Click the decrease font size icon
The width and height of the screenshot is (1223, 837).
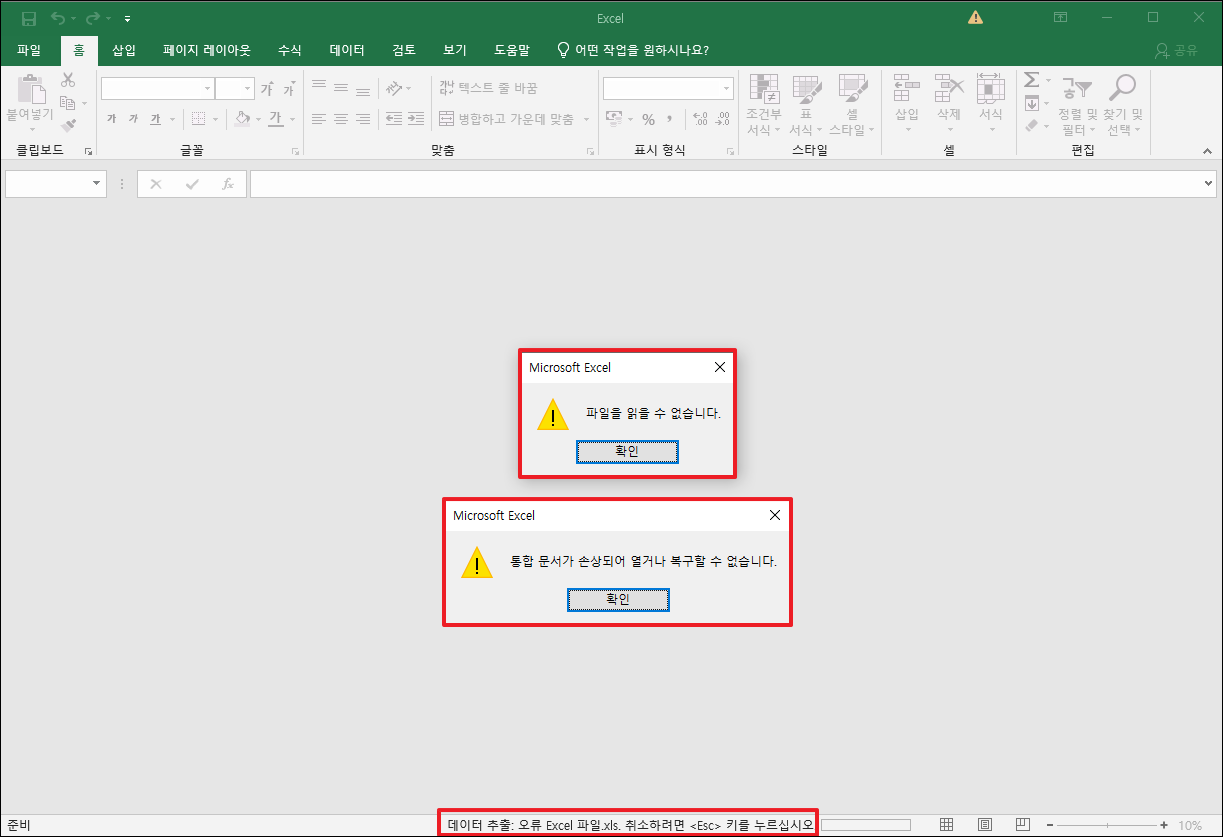pos(289,89)
